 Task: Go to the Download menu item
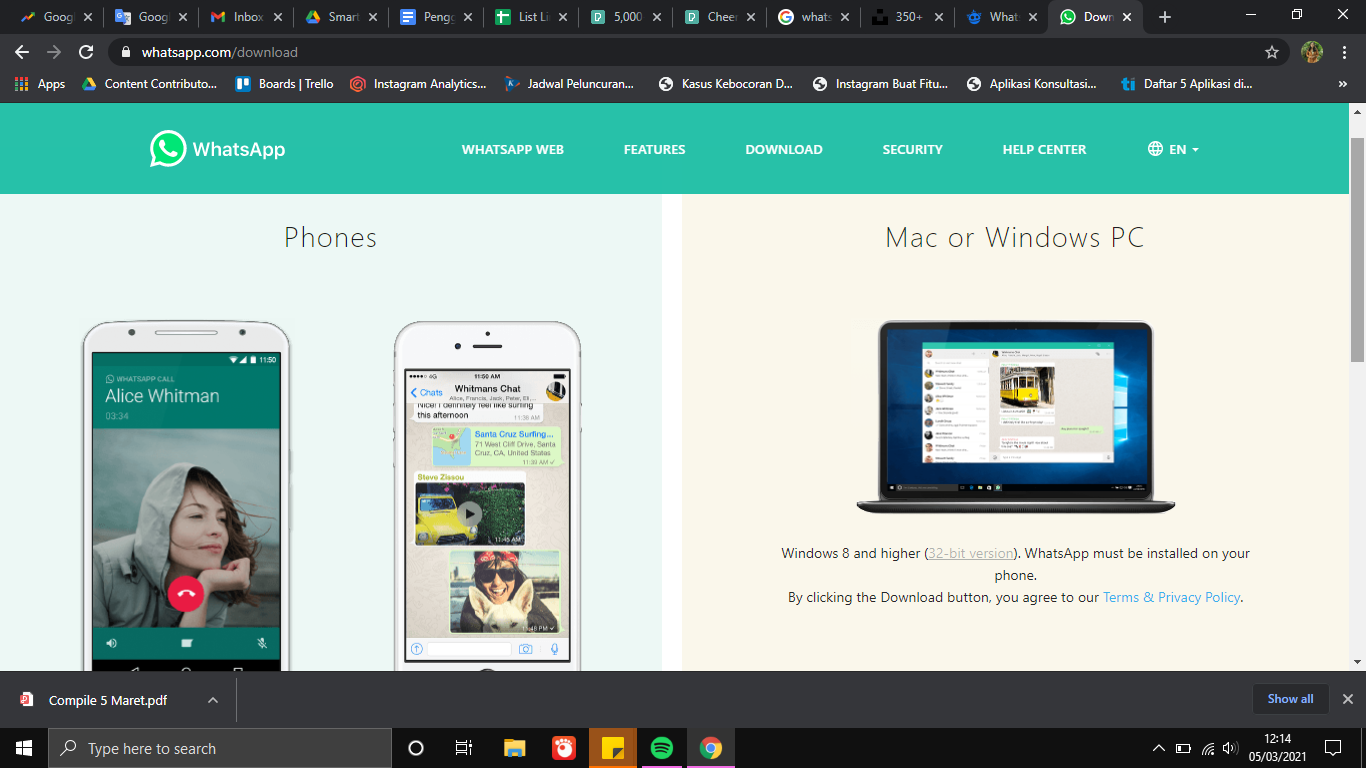784,149
